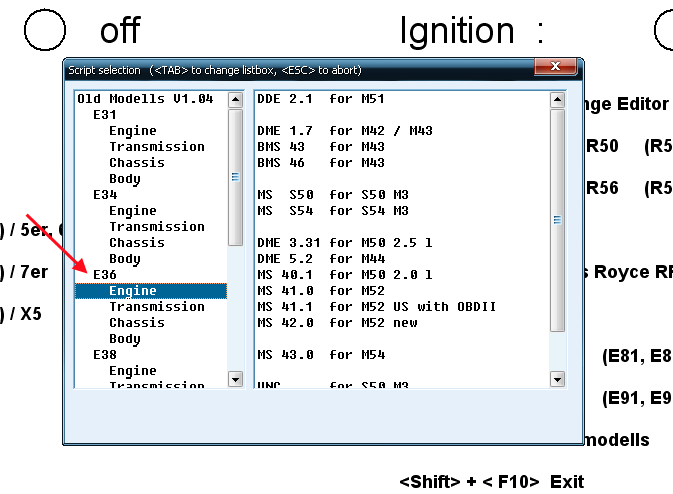Select Engine under E38
This screenshot has width=673, height=494.
(133, 370)
